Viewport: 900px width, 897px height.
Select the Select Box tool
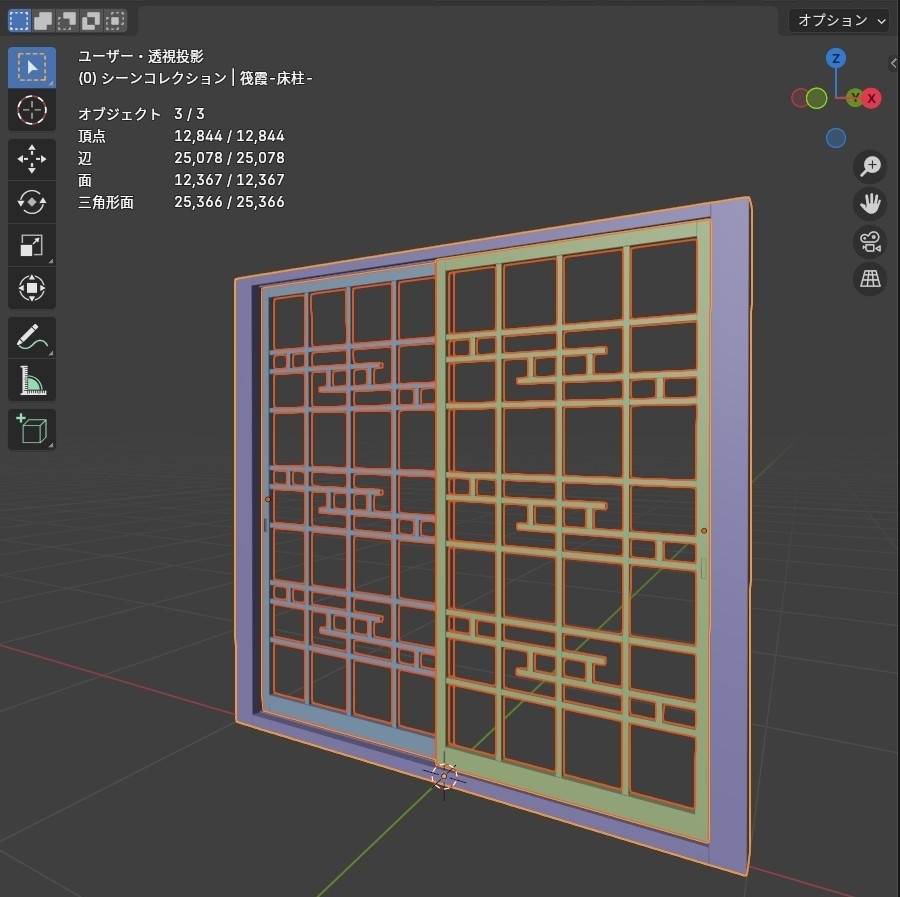31,67
